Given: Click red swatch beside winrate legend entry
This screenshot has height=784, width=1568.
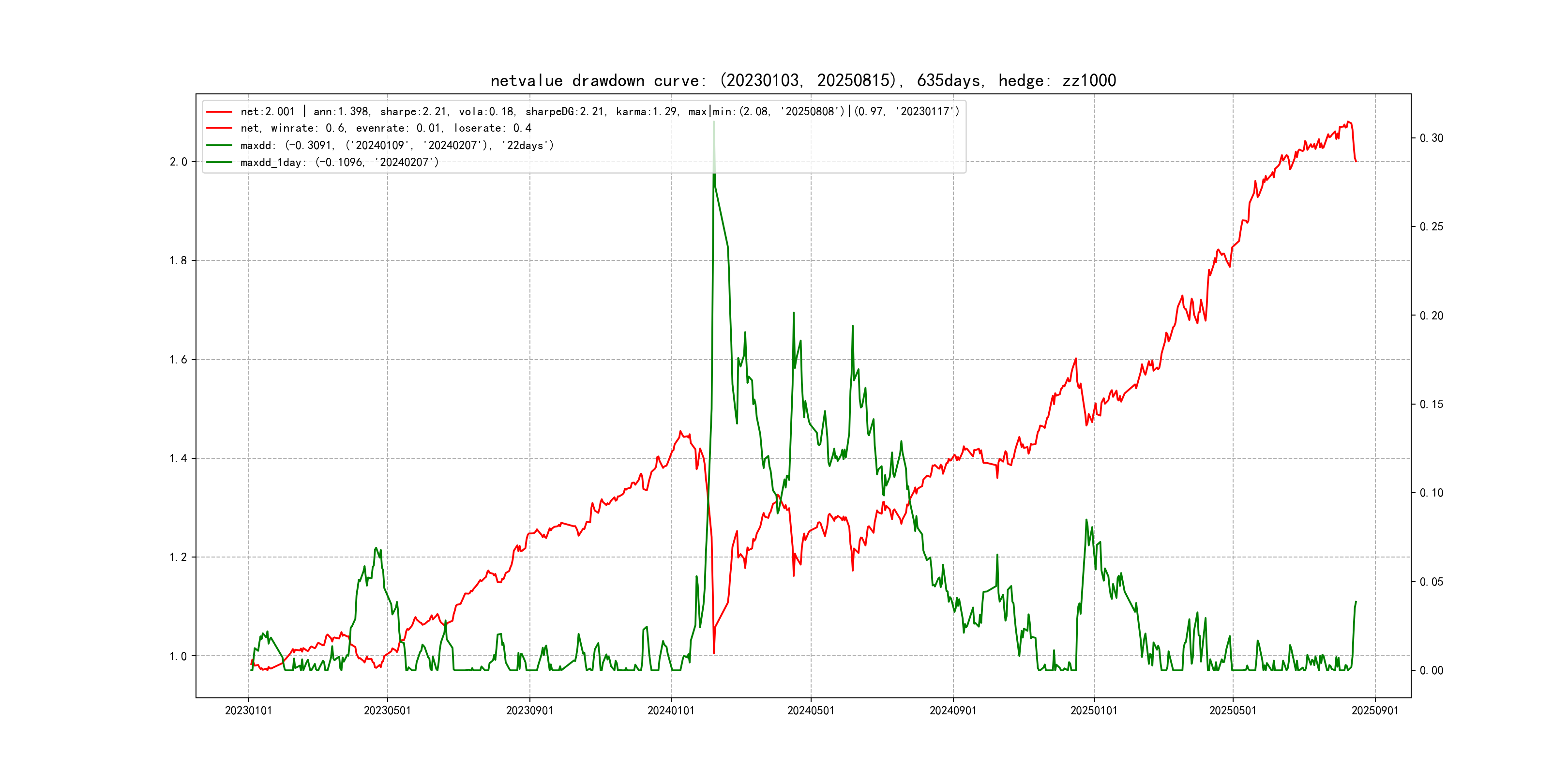Looking at the screenshot, I should 219,128.
